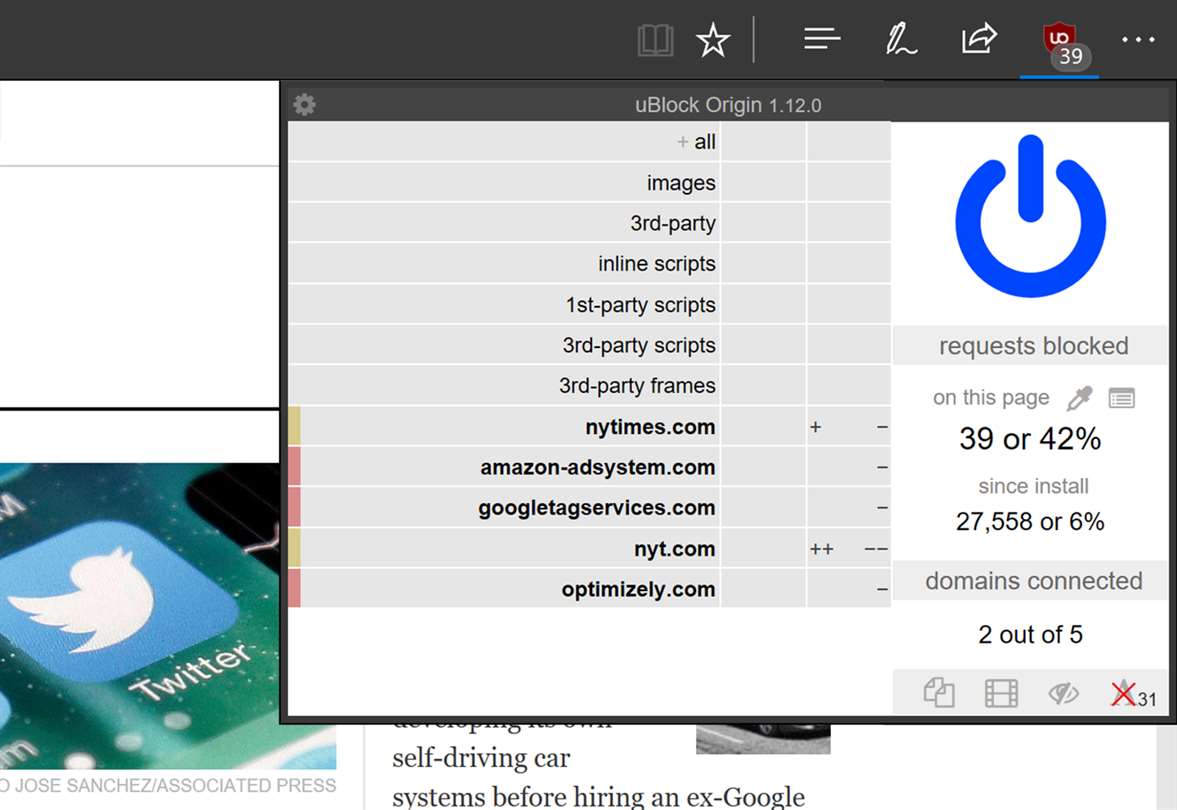The width and height of the screenshot is (1177, 810).
Task: Select the images rule row
Action: point(503,182)
